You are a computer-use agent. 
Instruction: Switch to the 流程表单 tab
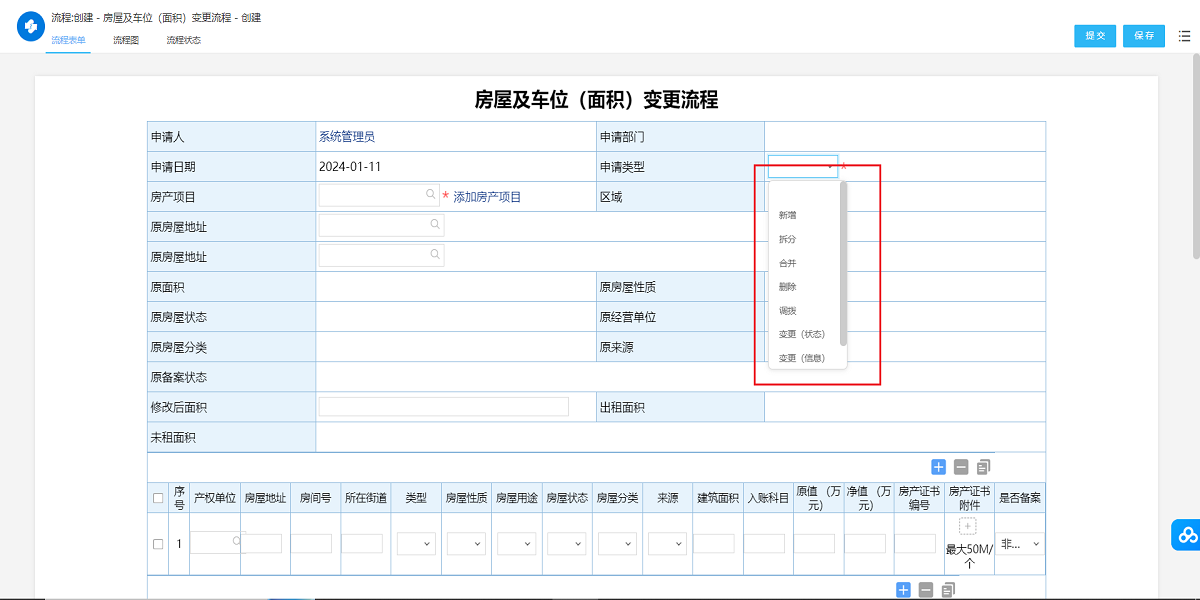coord(68,40)
